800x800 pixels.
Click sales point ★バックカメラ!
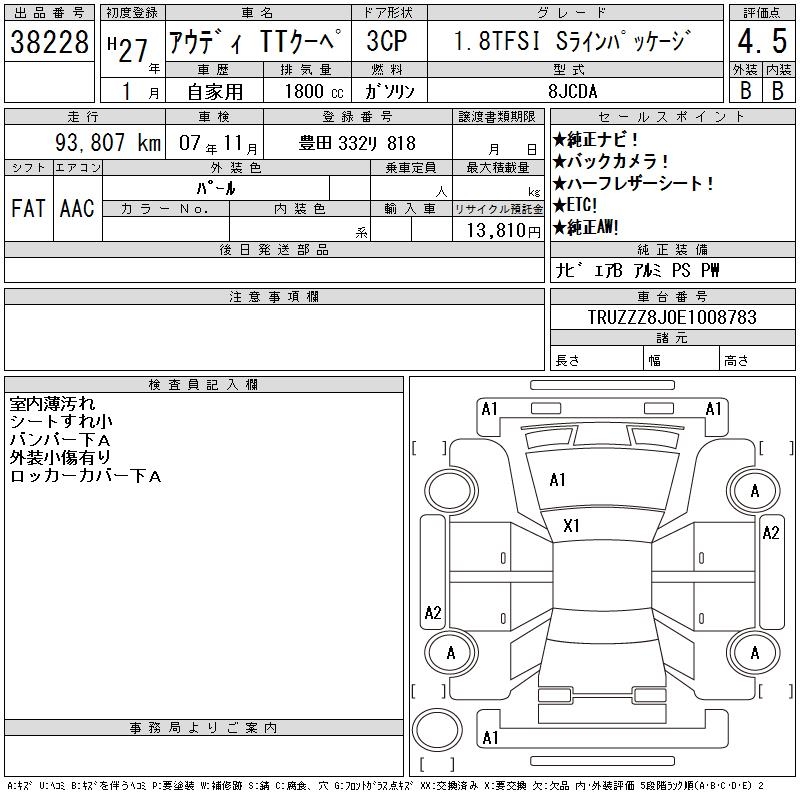(x=610, y=161)
